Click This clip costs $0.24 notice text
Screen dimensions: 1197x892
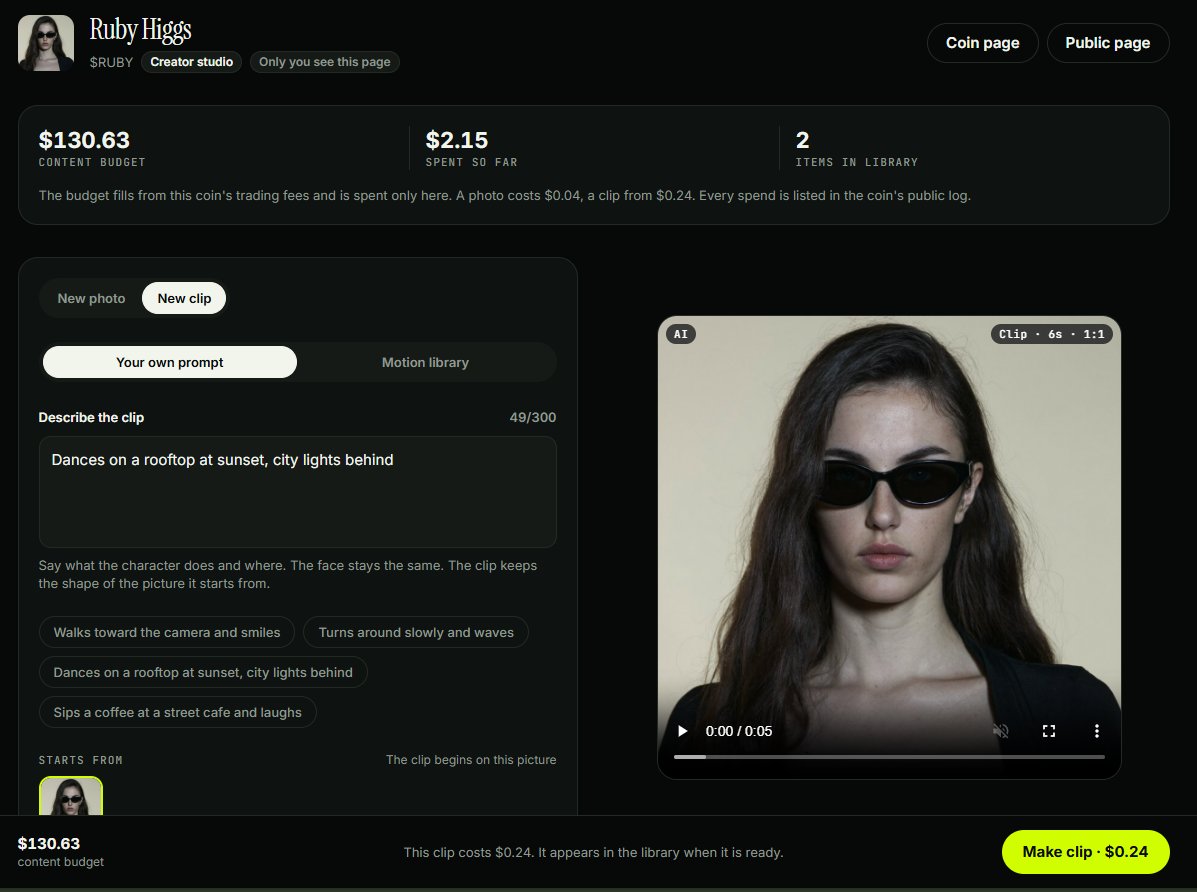pos(593,852)
